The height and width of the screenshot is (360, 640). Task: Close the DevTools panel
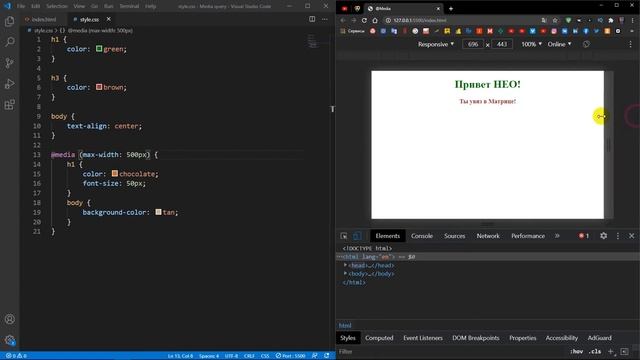point(631,236)
